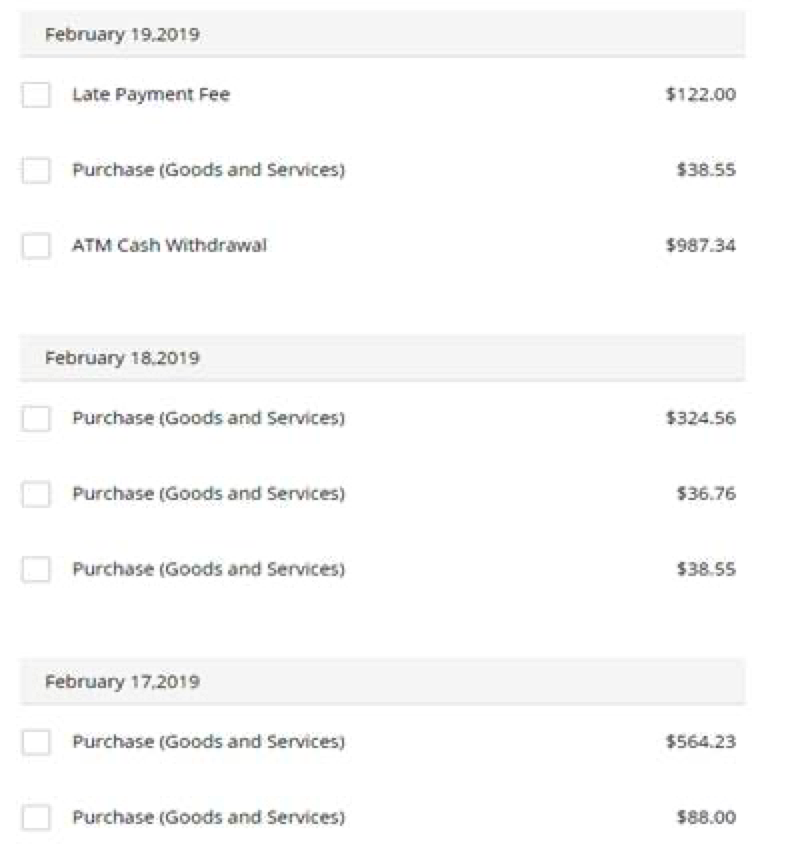Image resolution: width=788 pixels, height=856 pixels.
Task: Open purchase label in the $36.76 row
Action: tap(209, 494)
